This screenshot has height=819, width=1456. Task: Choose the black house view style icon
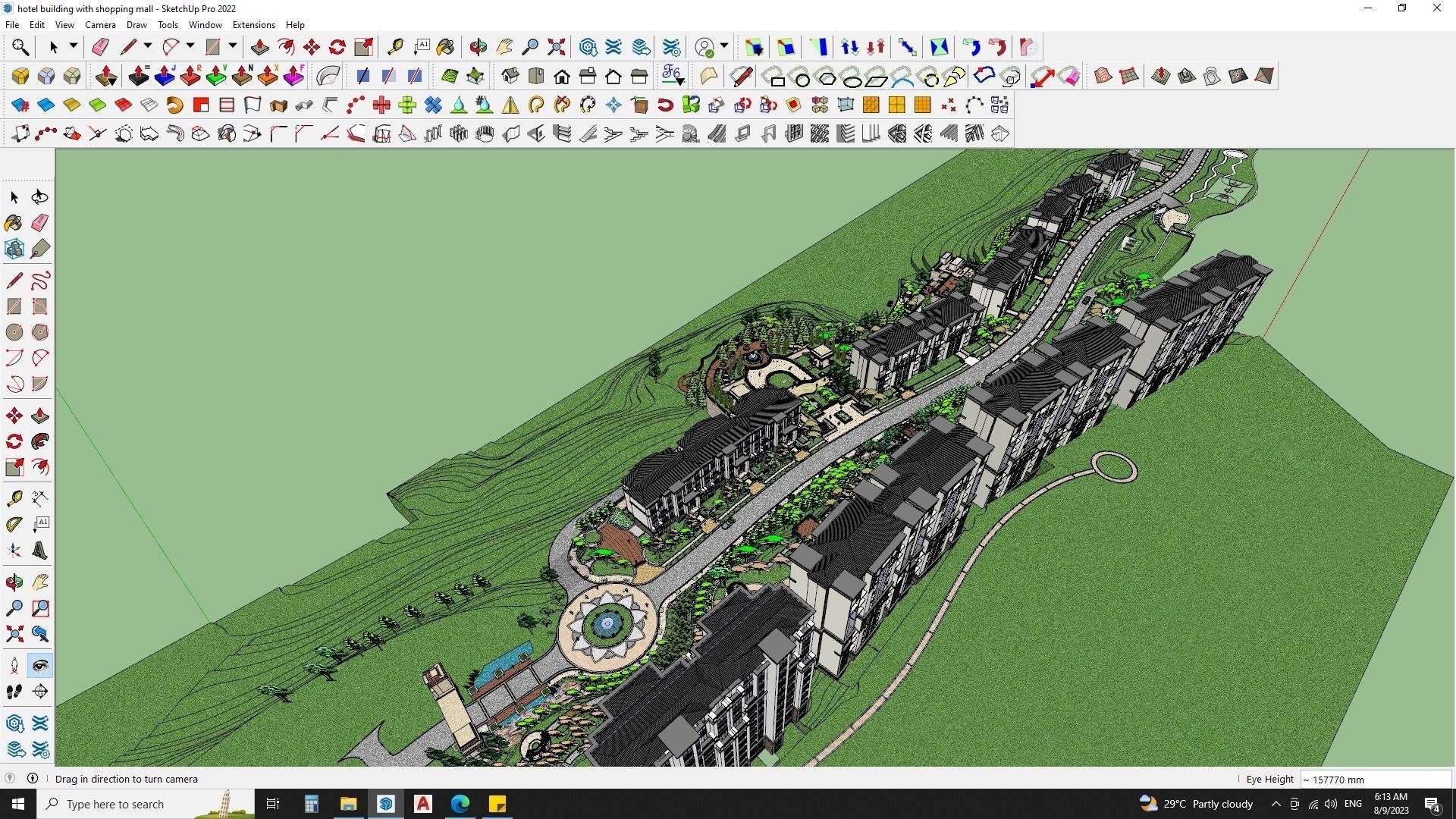point(562,76)
